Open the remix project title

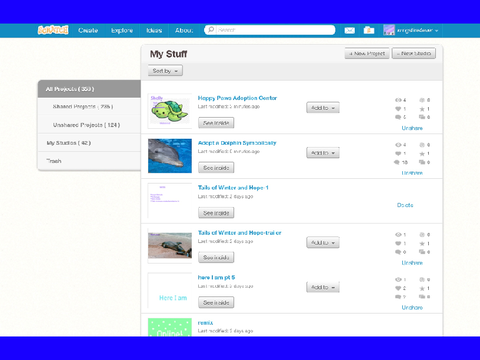pyautogui.click(x=205, y=323)
